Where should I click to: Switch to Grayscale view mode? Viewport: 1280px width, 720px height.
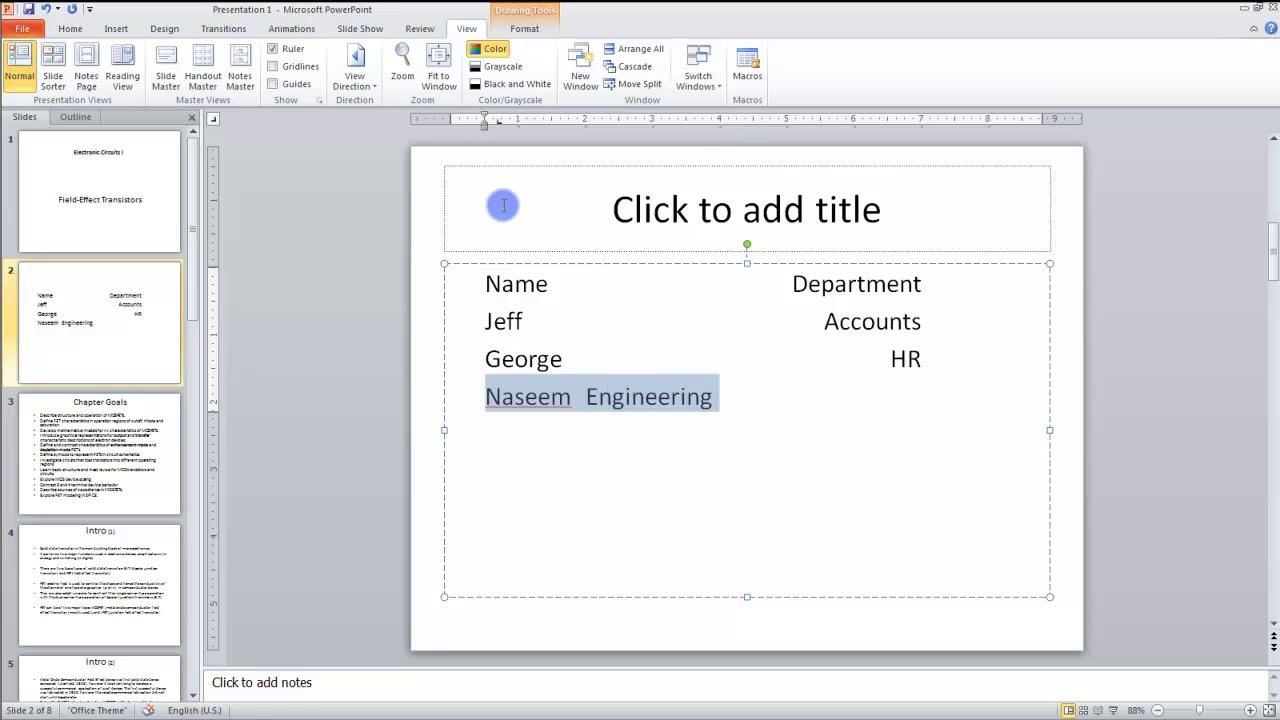click(496, 66)
